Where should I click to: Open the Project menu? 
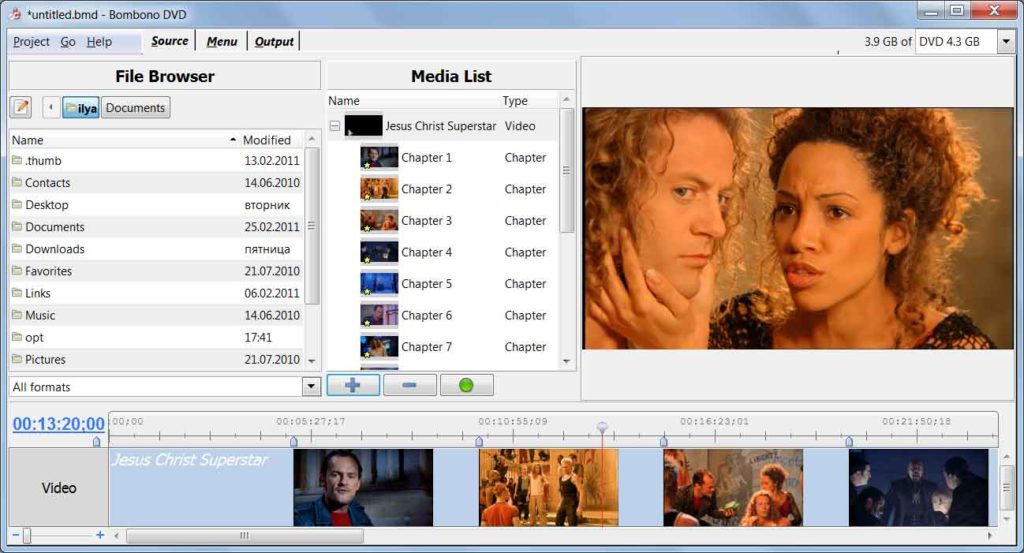(31, 42)
